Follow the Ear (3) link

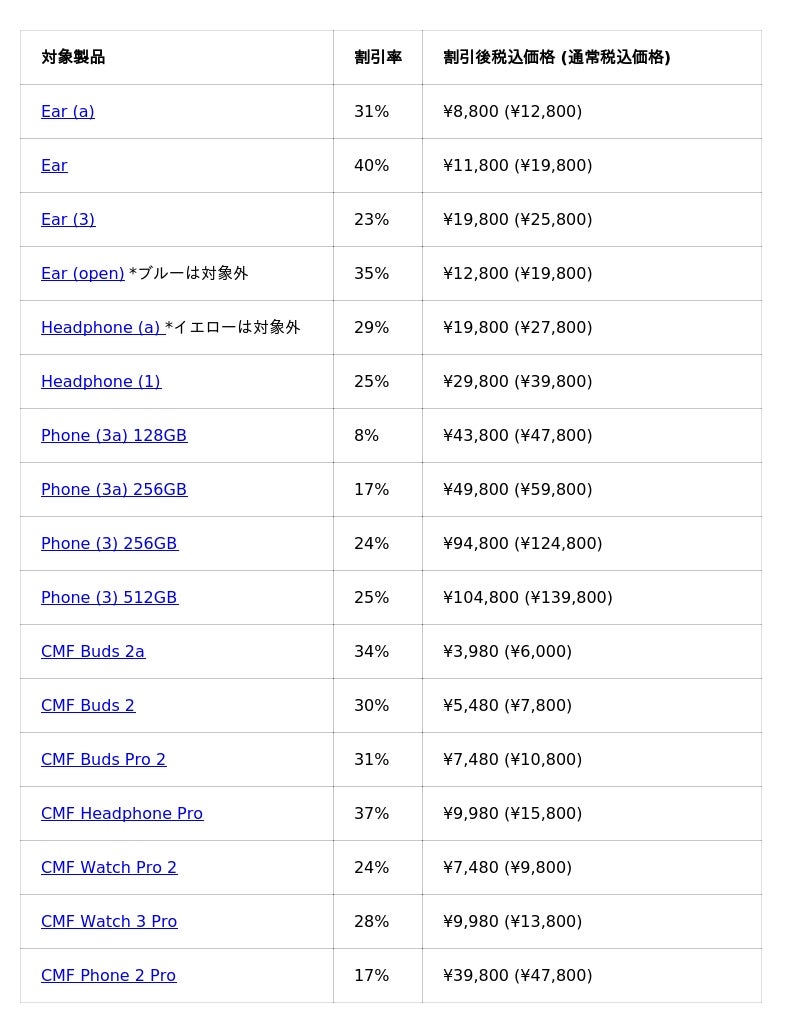(68, 219)
